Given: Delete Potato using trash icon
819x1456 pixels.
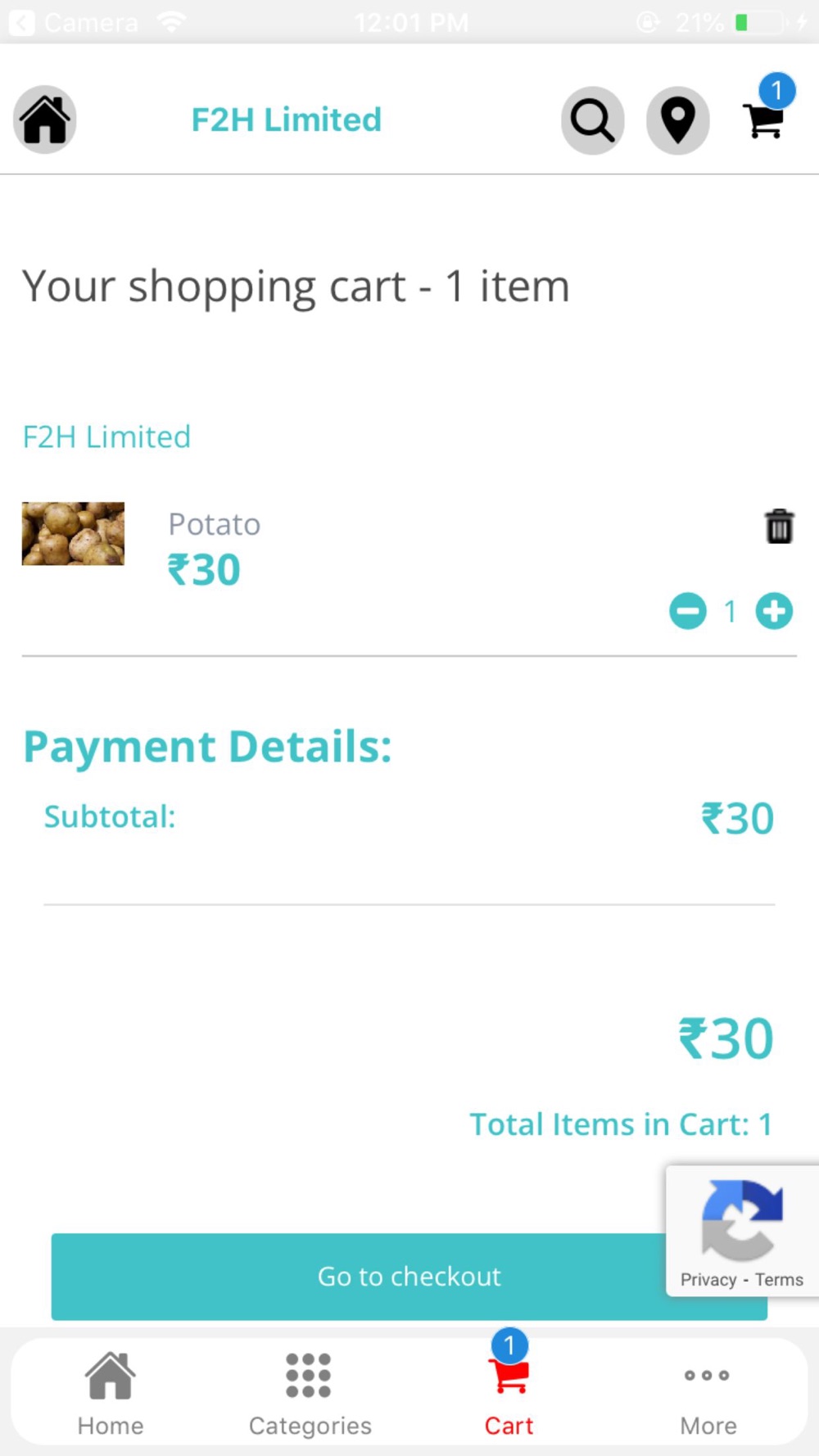Looking at the screenshot, I should point(779,526).
